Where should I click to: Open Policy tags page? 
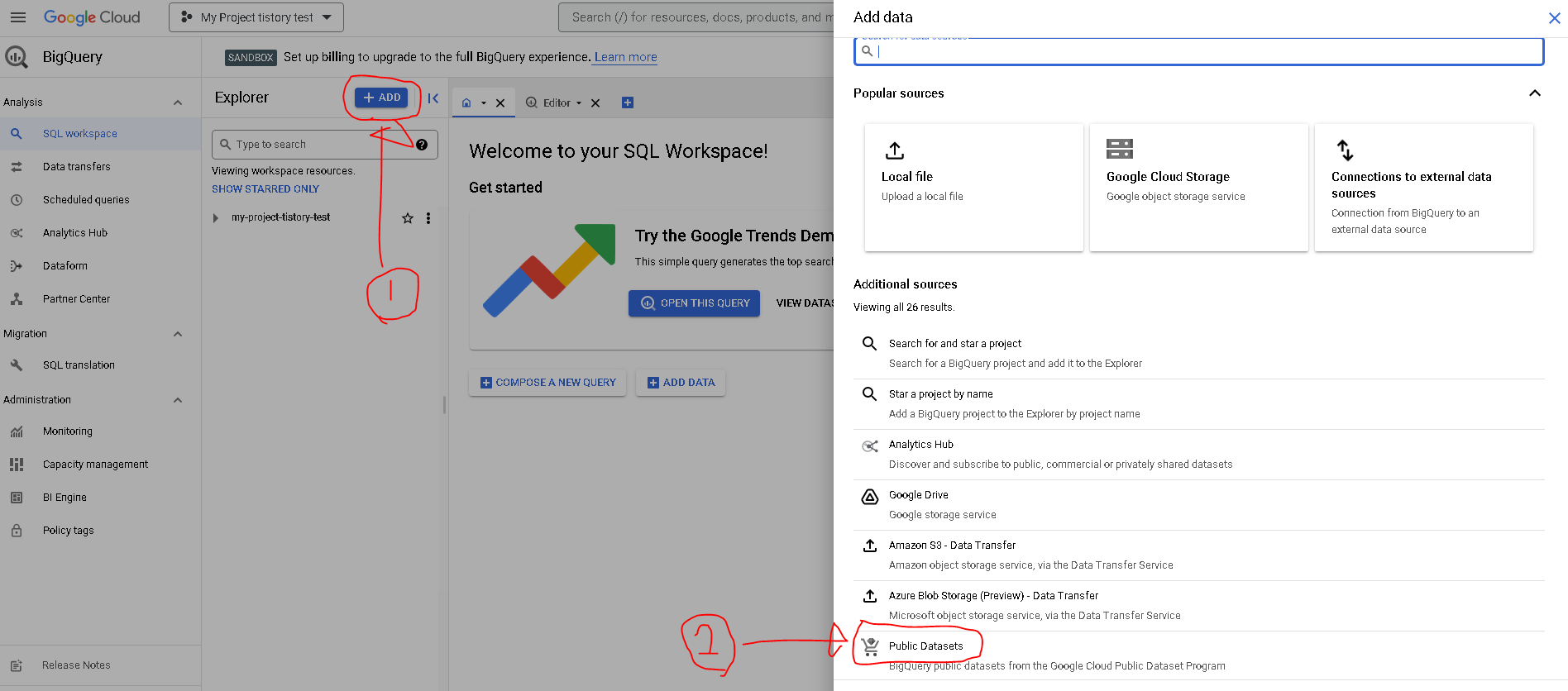point(100,530)
